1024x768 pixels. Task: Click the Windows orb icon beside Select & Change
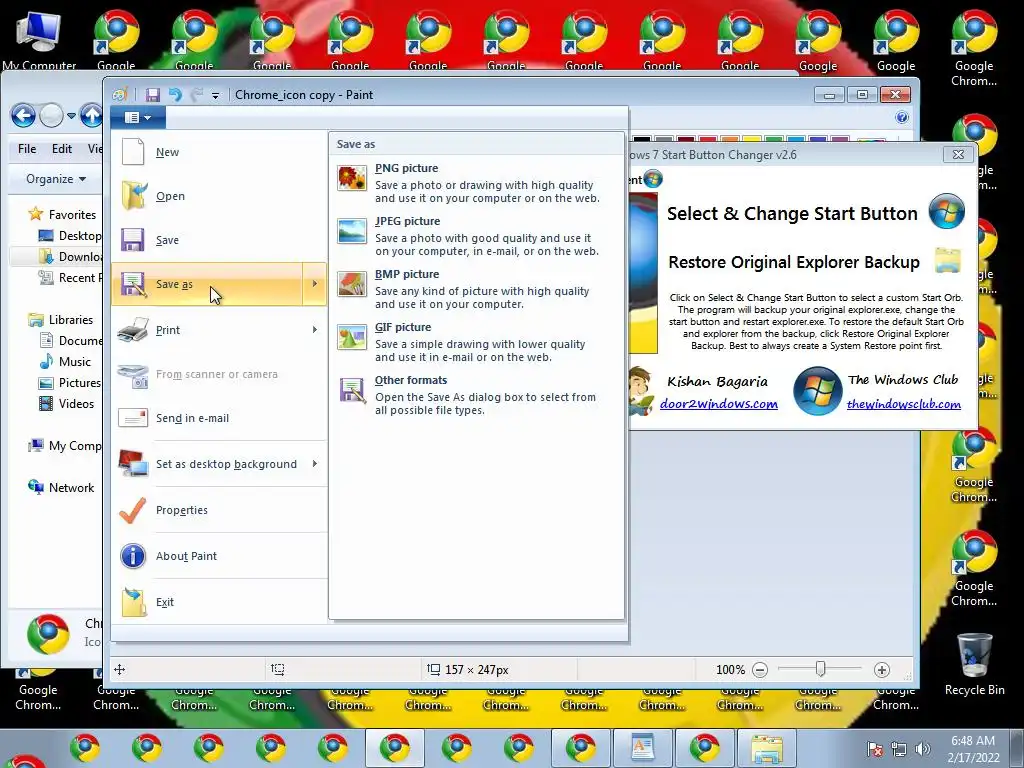[x=946, y=211]
